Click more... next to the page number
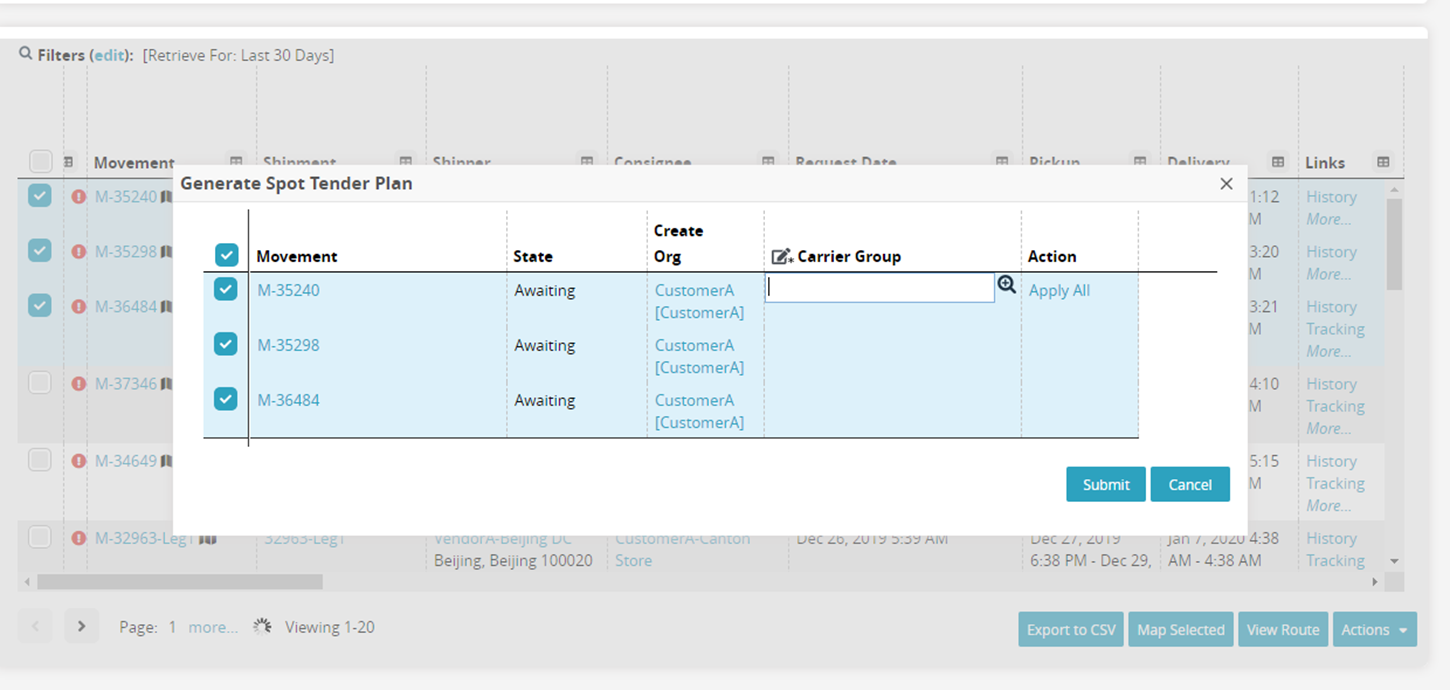Viewport: 1450px width, 690px height. (213, 627)
